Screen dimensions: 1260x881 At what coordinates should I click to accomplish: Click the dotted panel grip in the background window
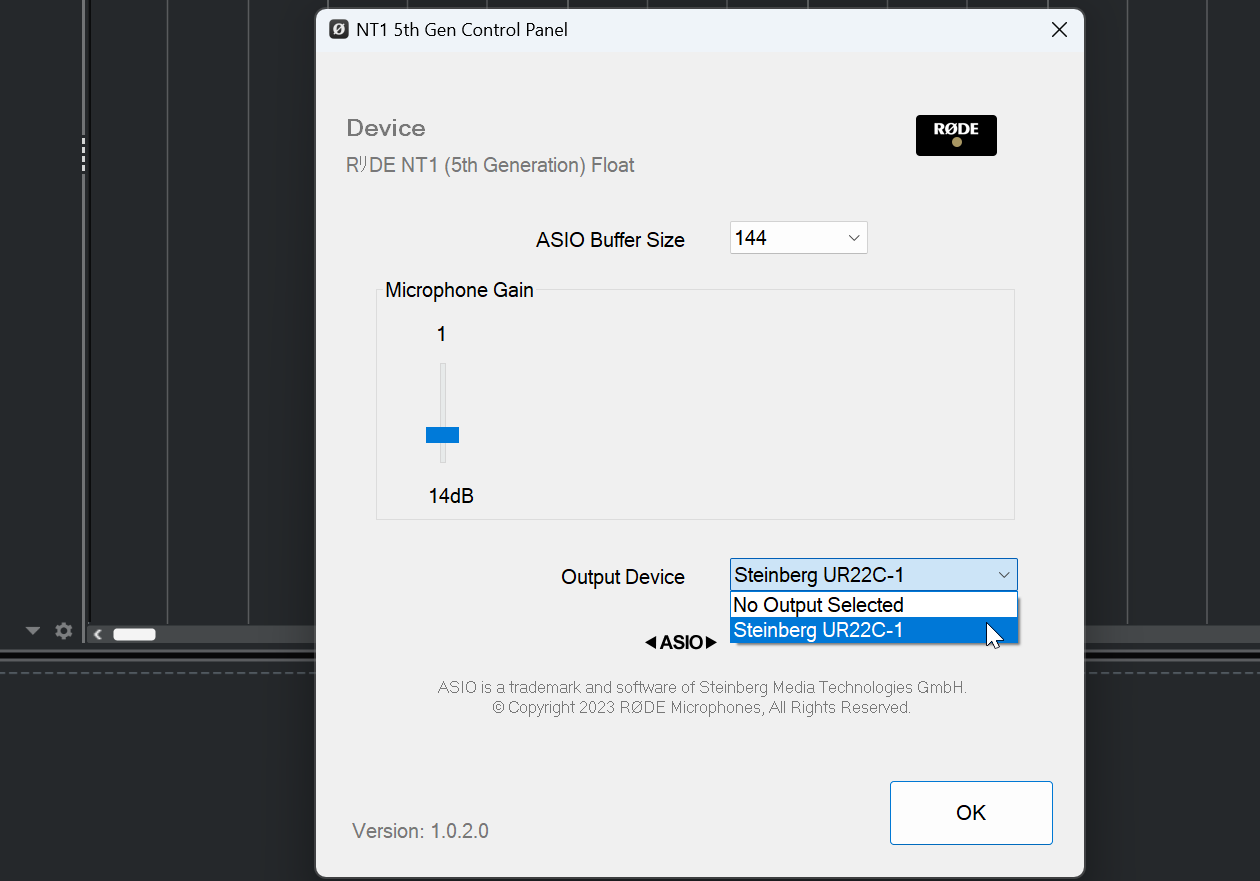(83, 154)
